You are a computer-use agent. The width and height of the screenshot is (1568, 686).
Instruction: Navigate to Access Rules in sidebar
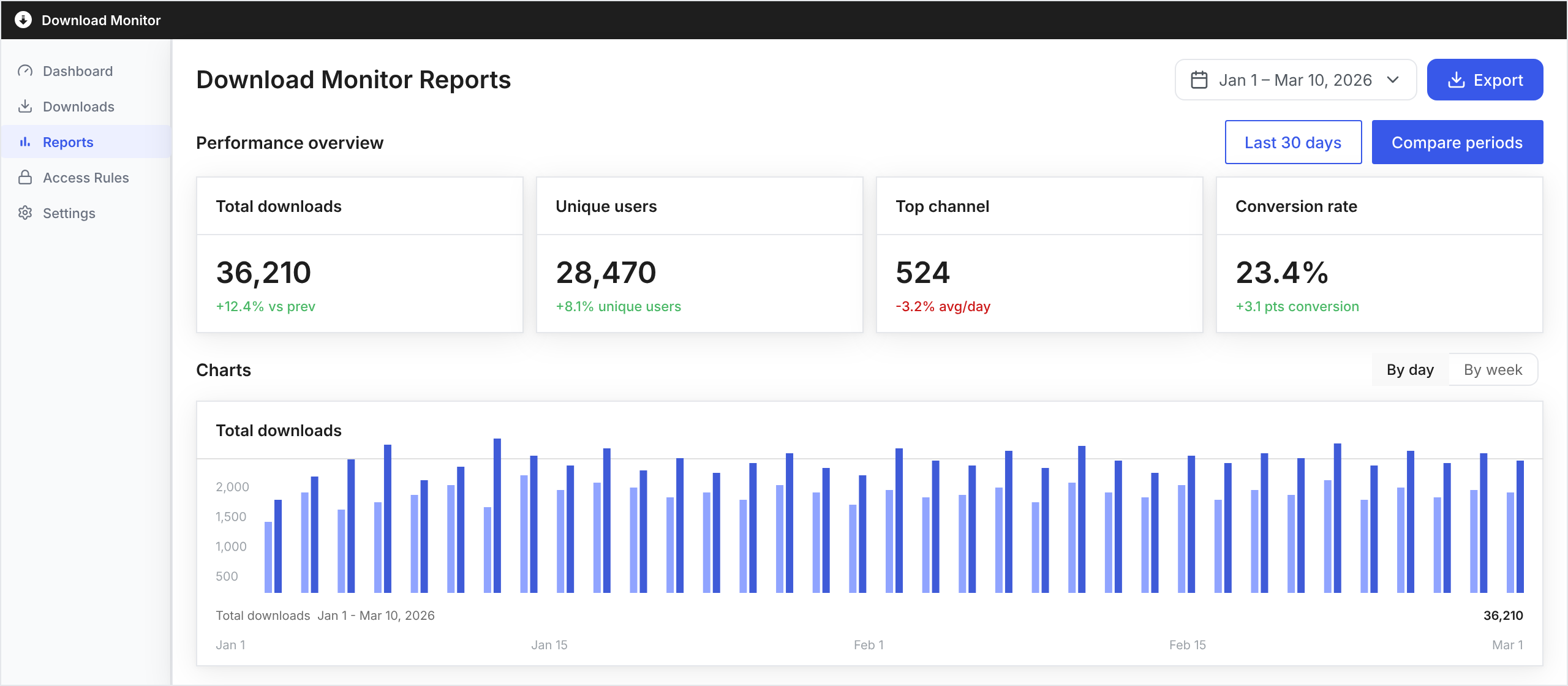(x=85, y=177)
